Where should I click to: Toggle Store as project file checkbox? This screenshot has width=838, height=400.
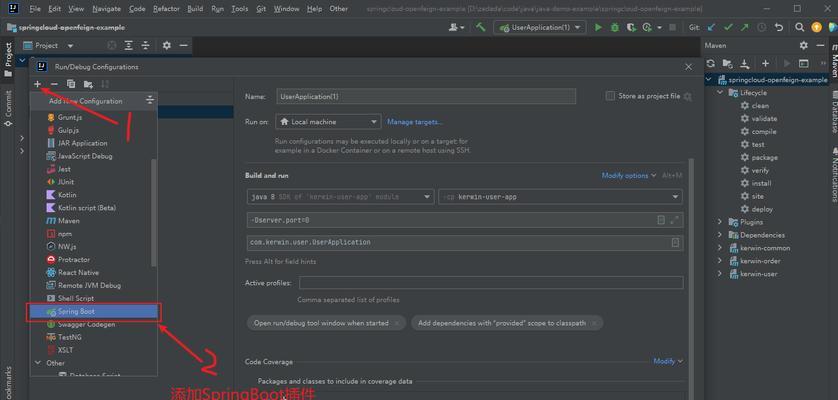point(610,96)
